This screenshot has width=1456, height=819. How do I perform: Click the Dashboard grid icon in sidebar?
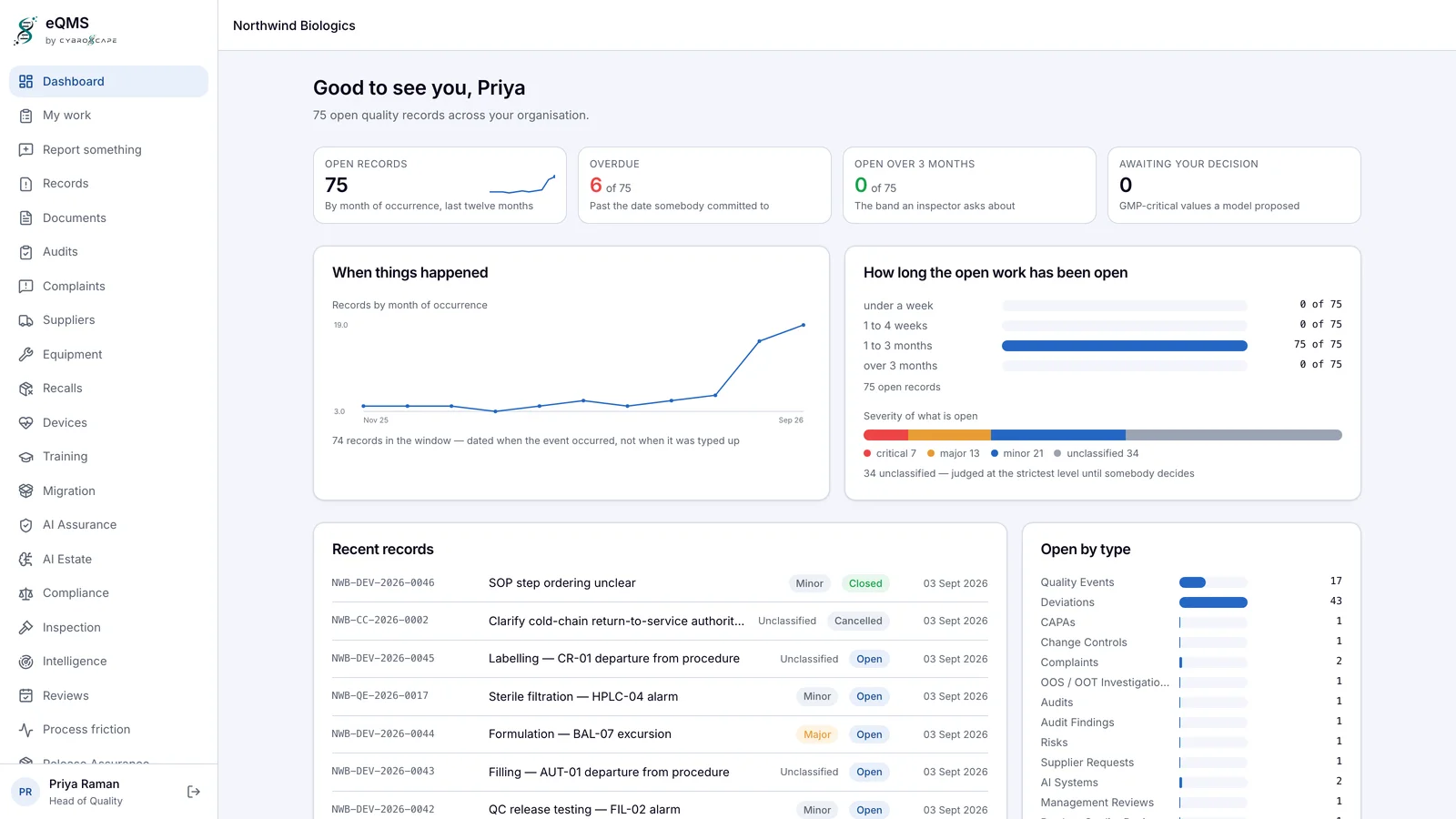pyautogui.click(x=25, y=82)
